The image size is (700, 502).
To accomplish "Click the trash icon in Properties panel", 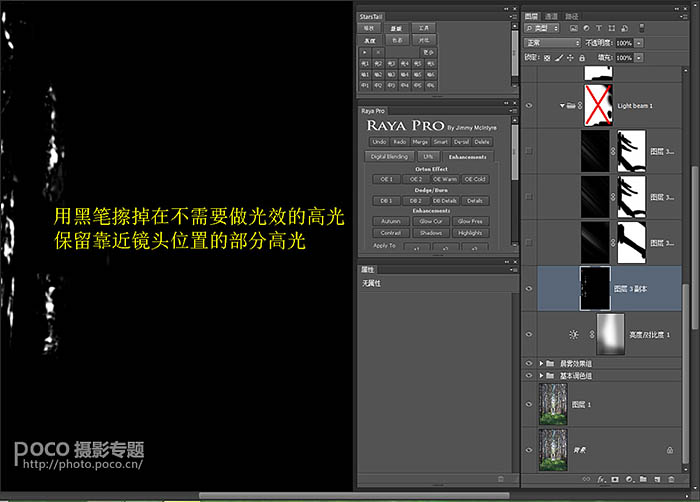I will (x=501, y=479).
